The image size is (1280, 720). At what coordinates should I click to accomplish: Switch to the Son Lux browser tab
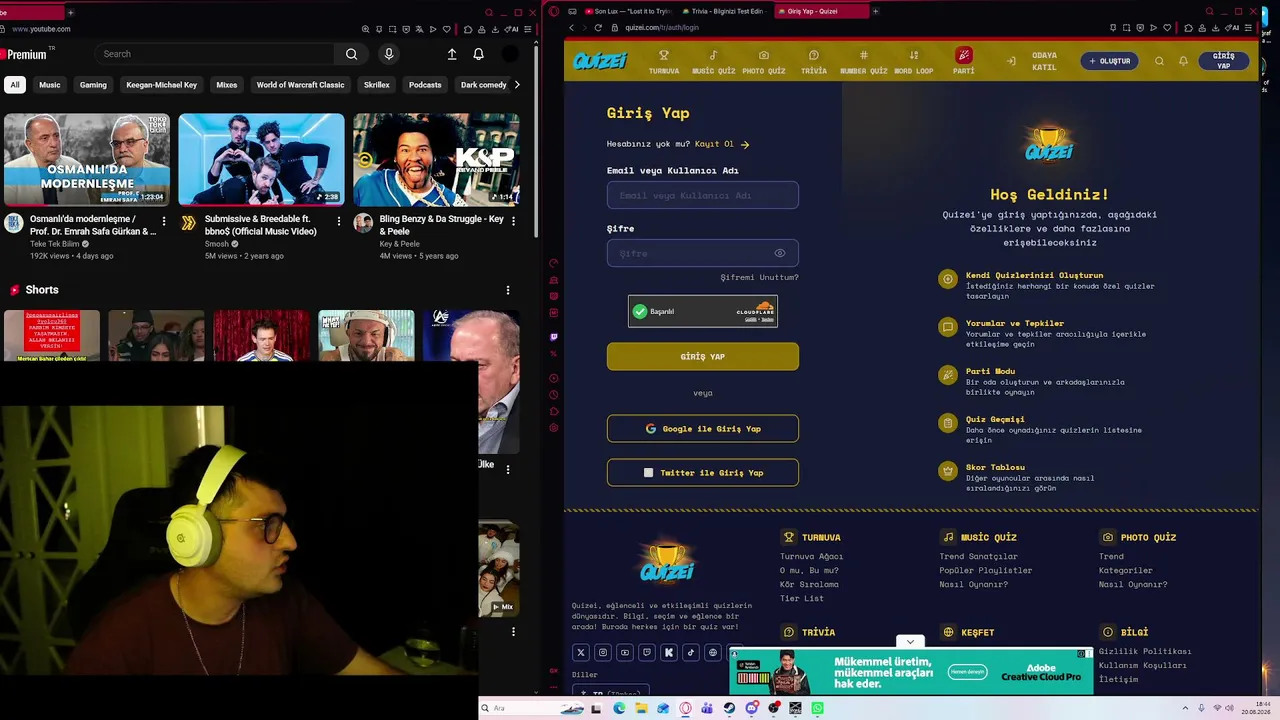pos(630,11)
